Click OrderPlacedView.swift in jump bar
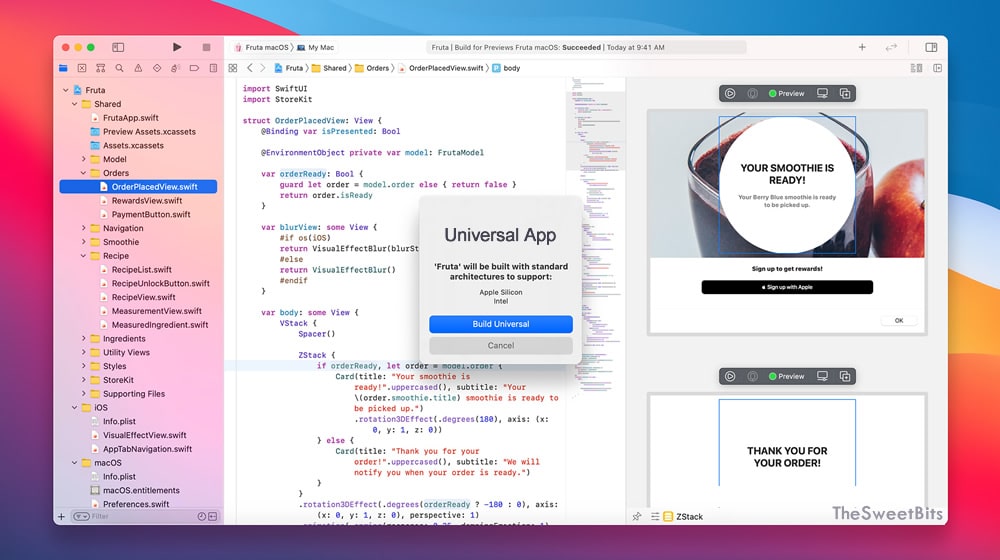 [x=441, y=68]
